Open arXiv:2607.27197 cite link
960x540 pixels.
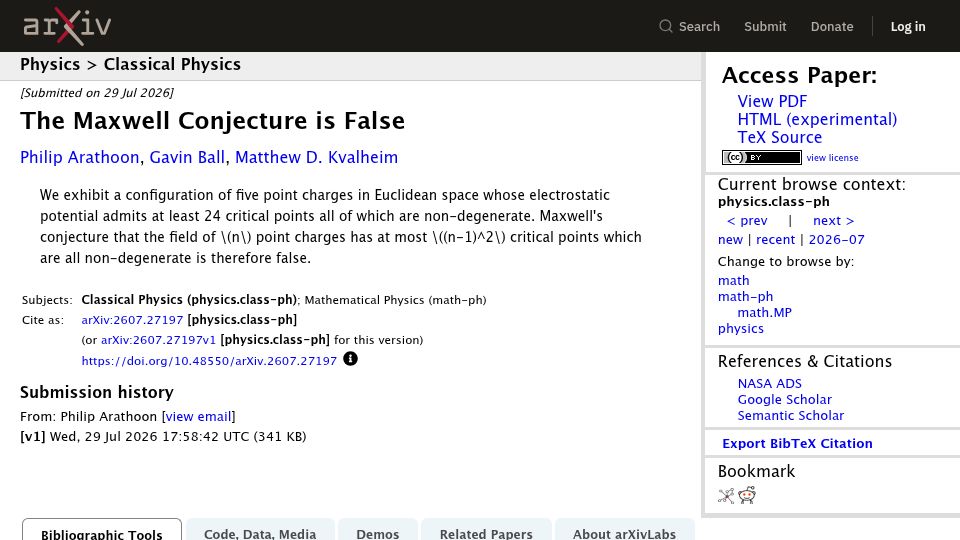click(132, 320)
